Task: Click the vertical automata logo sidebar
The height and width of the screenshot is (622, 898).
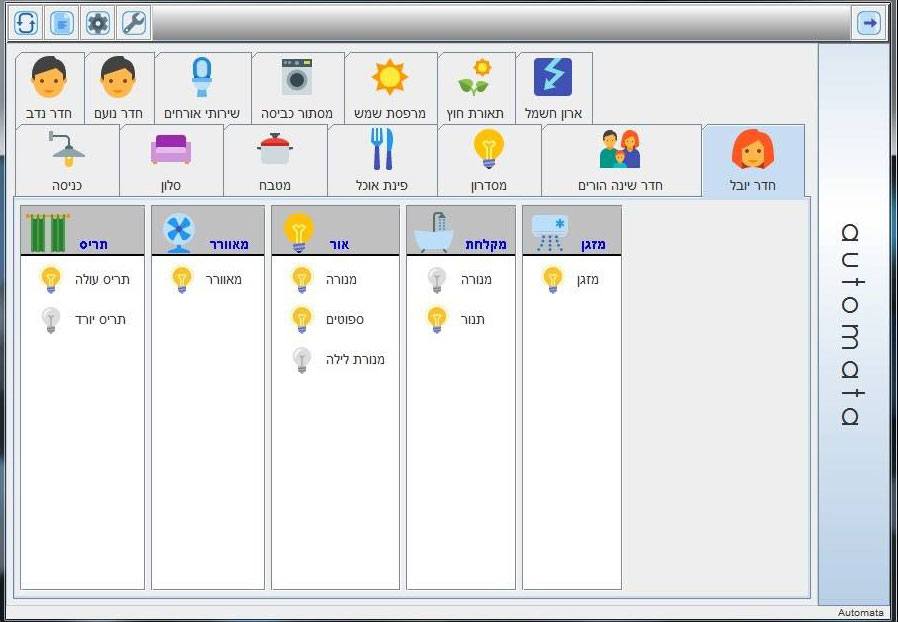Action: pos(851,325)
